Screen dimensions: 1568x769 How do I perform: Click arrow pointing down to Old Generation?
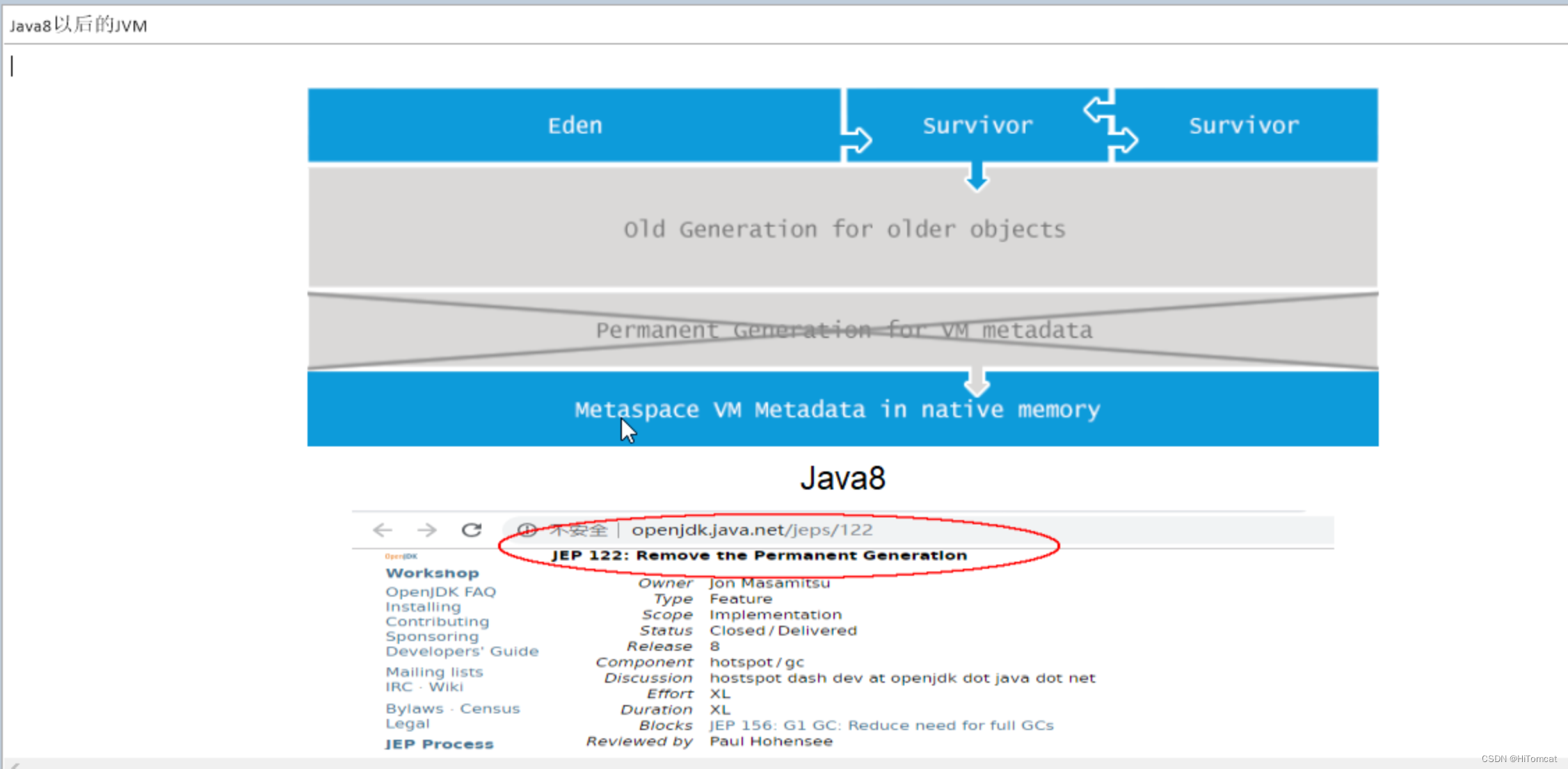tap(977, 176)
